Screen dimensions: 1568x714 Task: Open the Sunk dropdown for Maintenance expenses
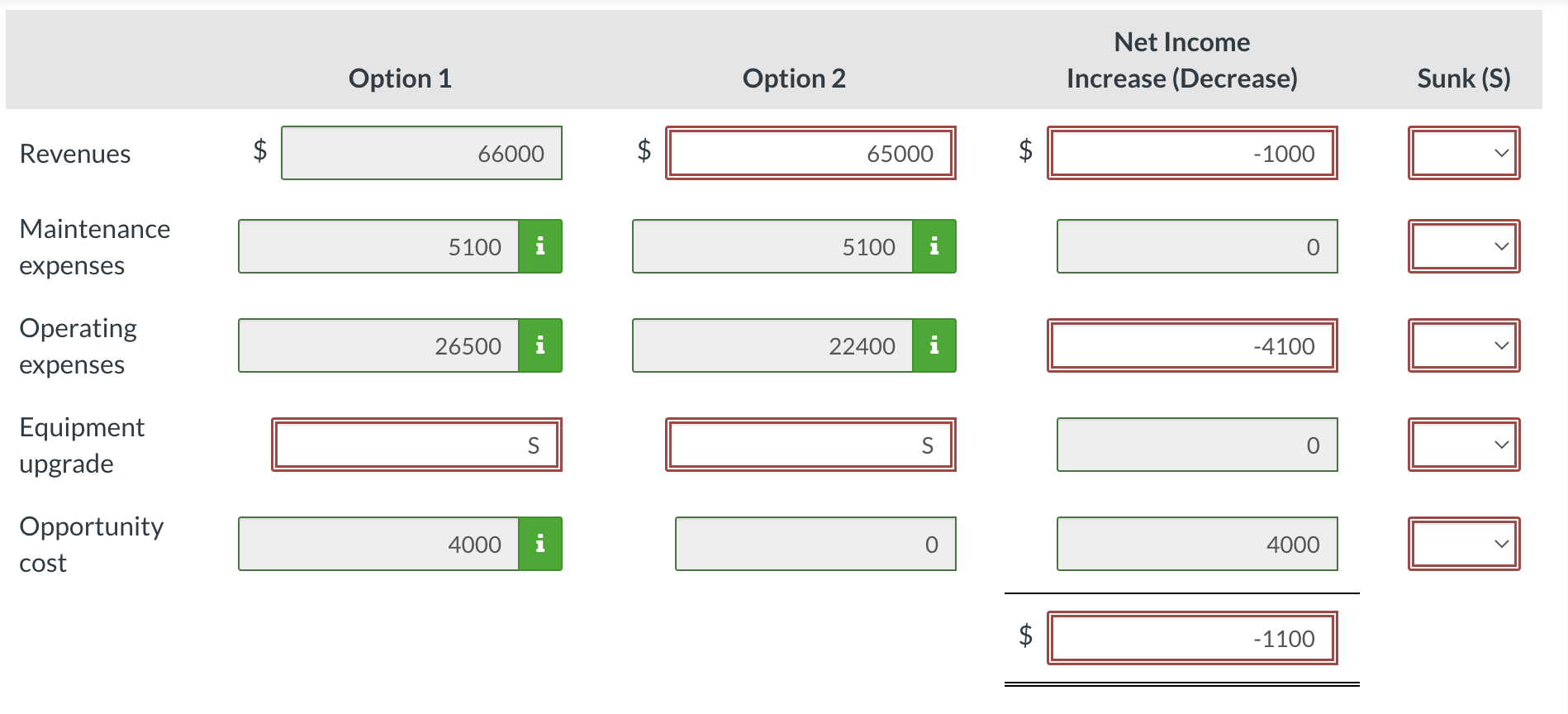(x=1463, y=245)
